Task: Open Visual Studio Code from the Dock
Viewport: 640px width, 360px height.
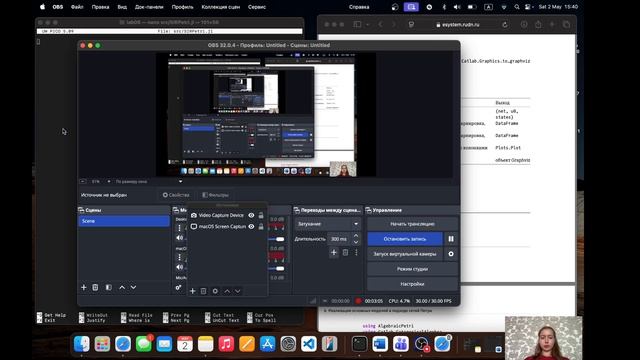Action: point(309,344)
